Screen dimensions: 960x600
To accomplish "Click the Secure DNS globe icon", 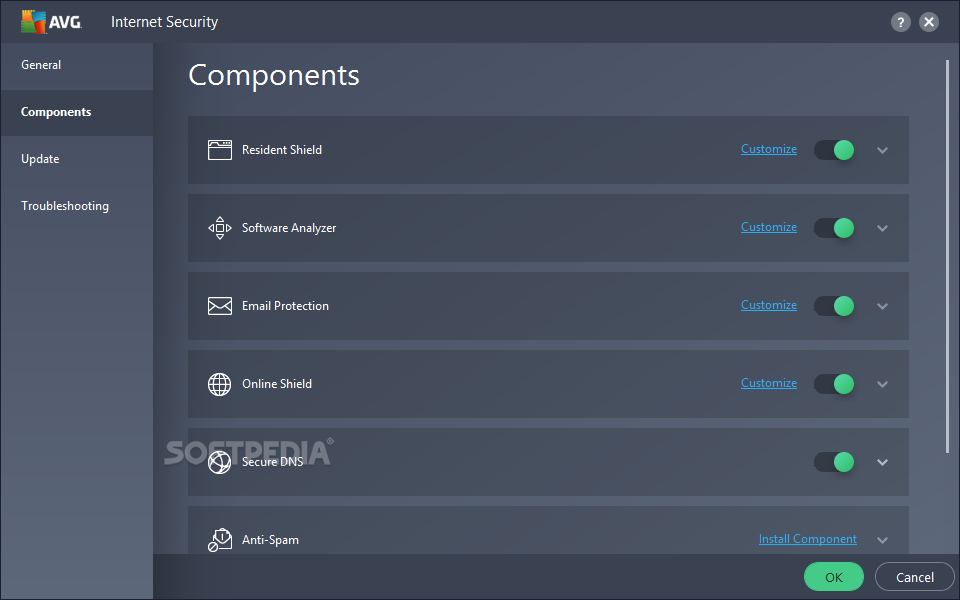I will [x=220, y=462].
